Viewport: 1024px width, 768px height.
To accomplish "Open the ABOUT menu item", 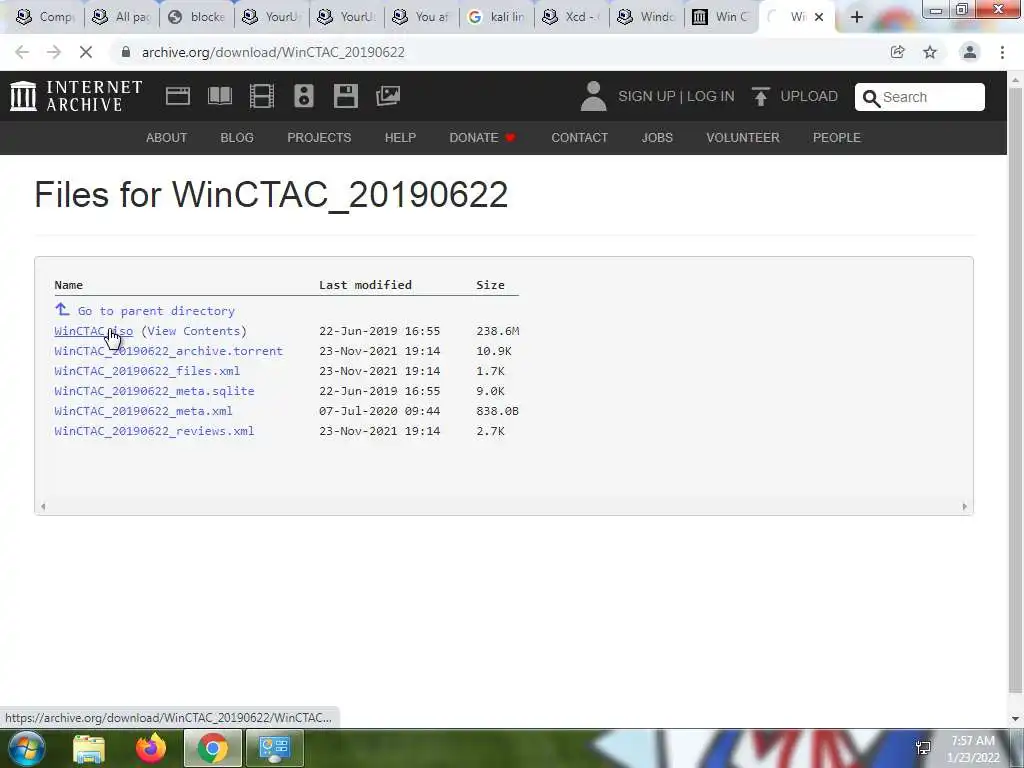I will click(167, 138).
